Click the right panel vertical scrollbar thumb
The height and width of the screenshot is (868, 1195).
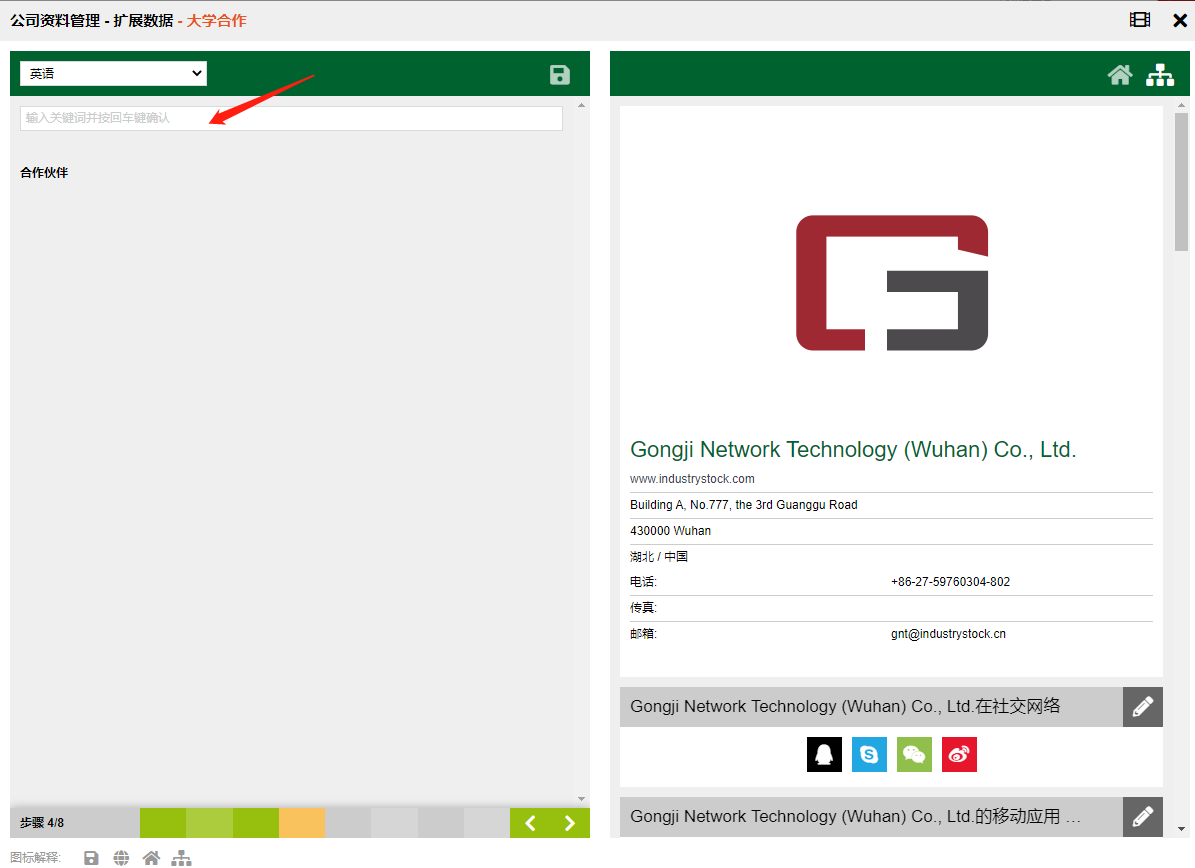pyautogui.click(x=1181, y=182)
